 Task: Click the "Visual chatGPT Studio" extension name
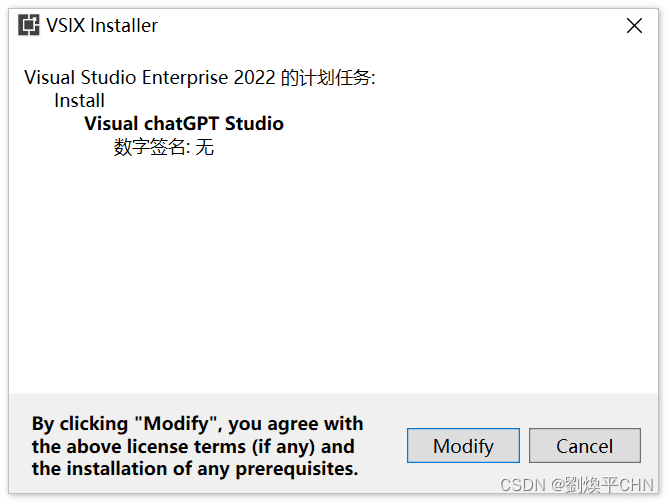pos(184,124)
